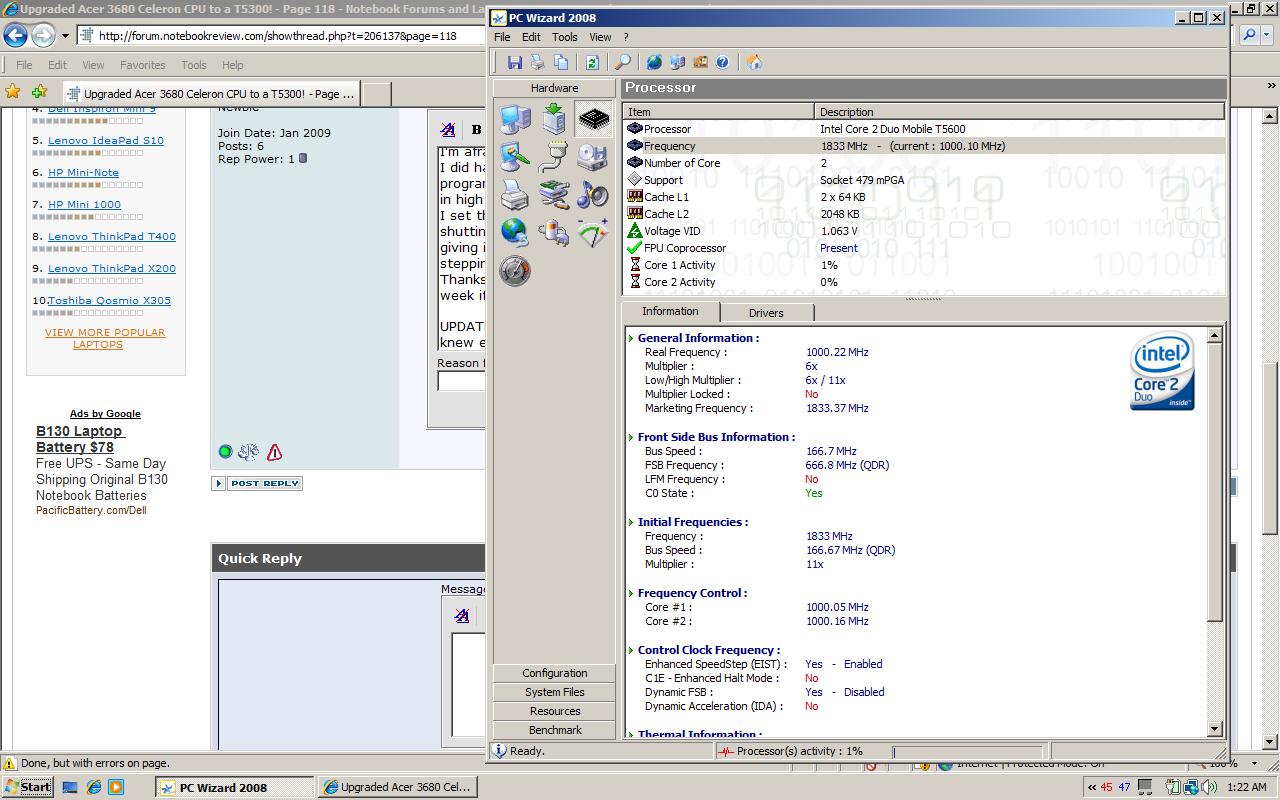
Task: Open the System Files section in PC Wizard
Action: (554, 692)
